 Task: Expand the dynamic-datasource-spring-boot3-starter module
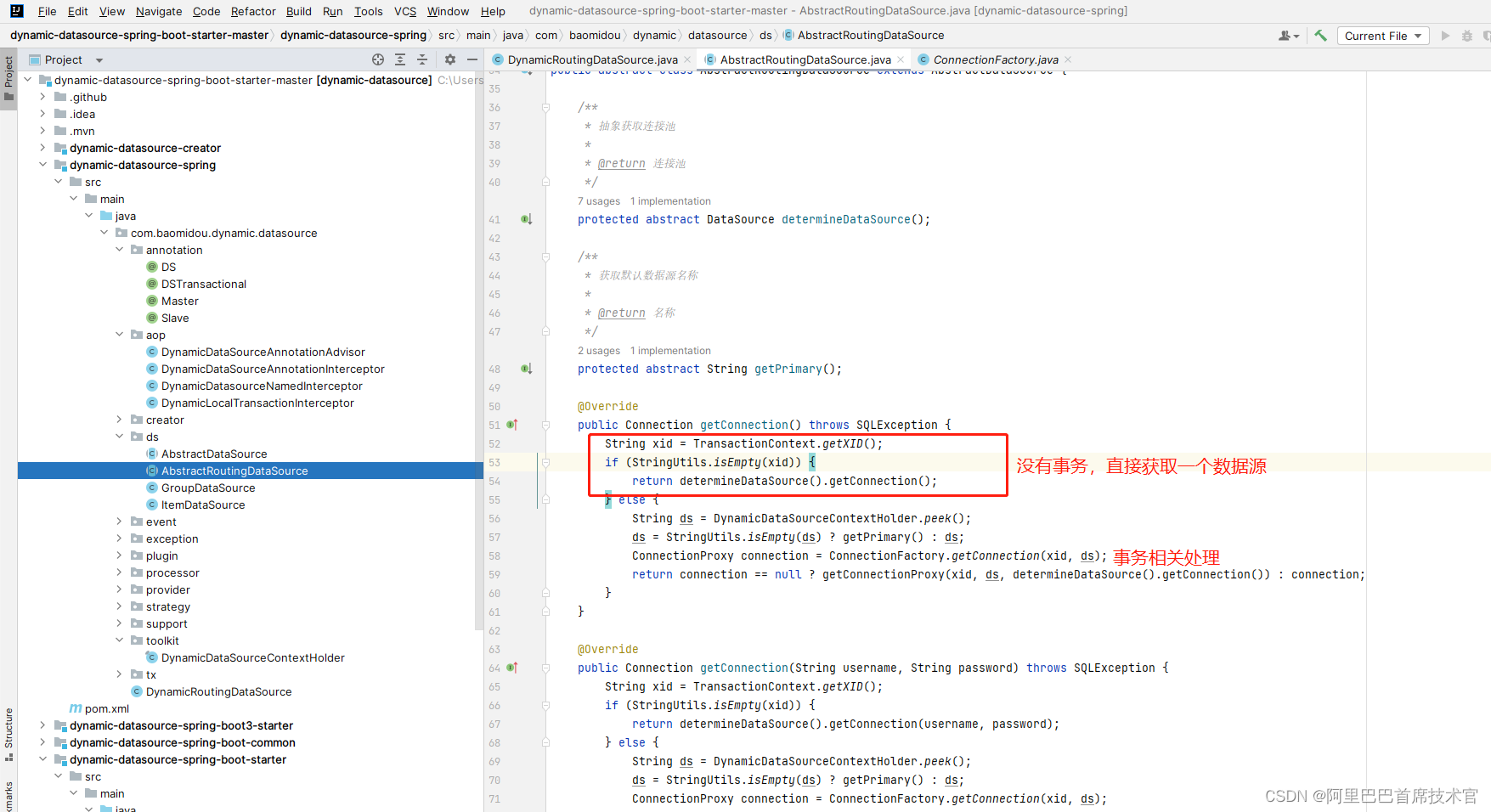tap(42, 725)
